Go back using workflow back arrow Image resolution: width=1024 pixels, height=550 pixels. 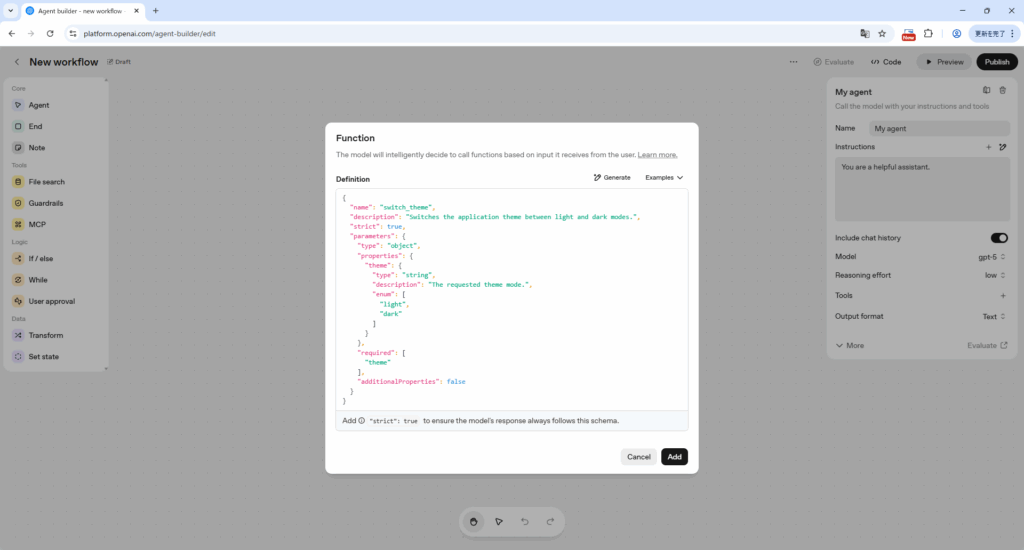click(x=17, y=62)
